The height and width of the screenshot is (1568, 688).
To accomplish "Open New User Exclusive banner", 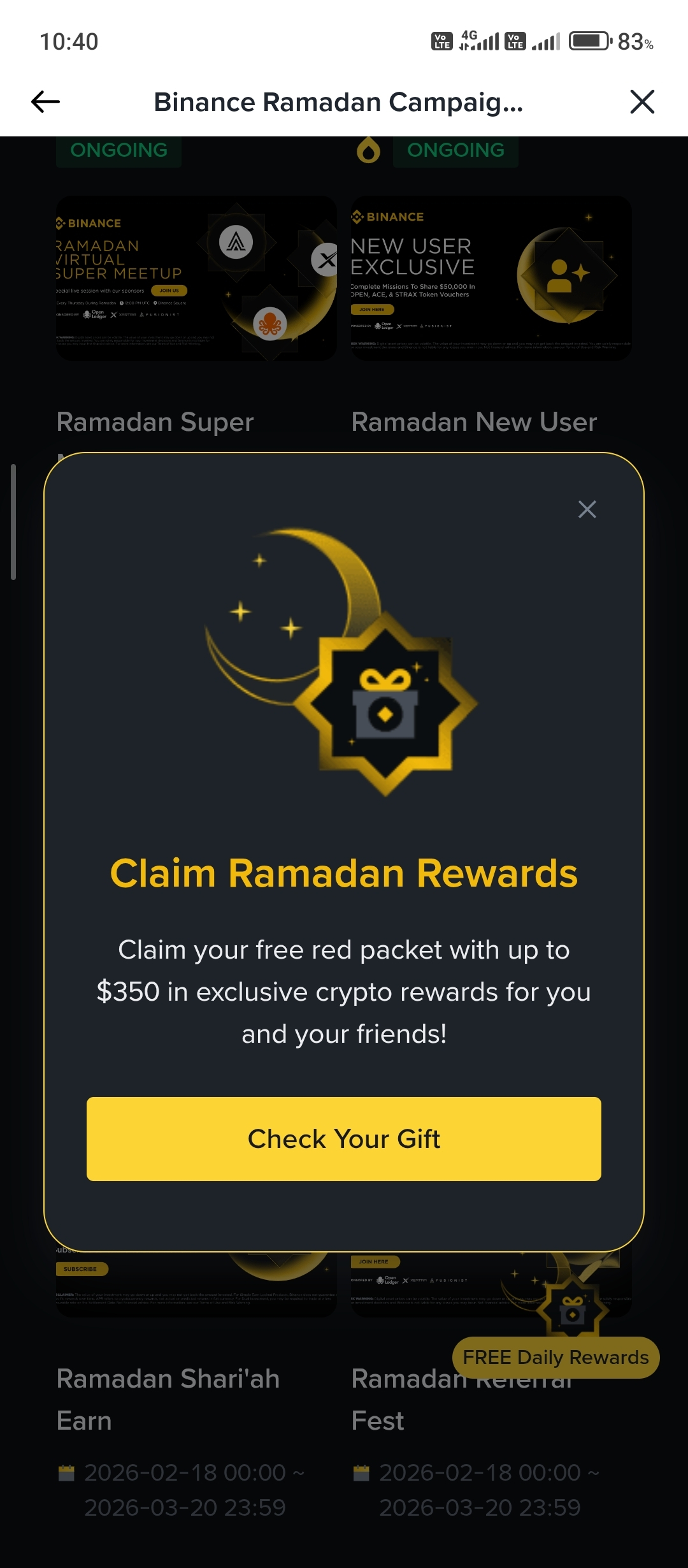I will [x=491, y=278].
